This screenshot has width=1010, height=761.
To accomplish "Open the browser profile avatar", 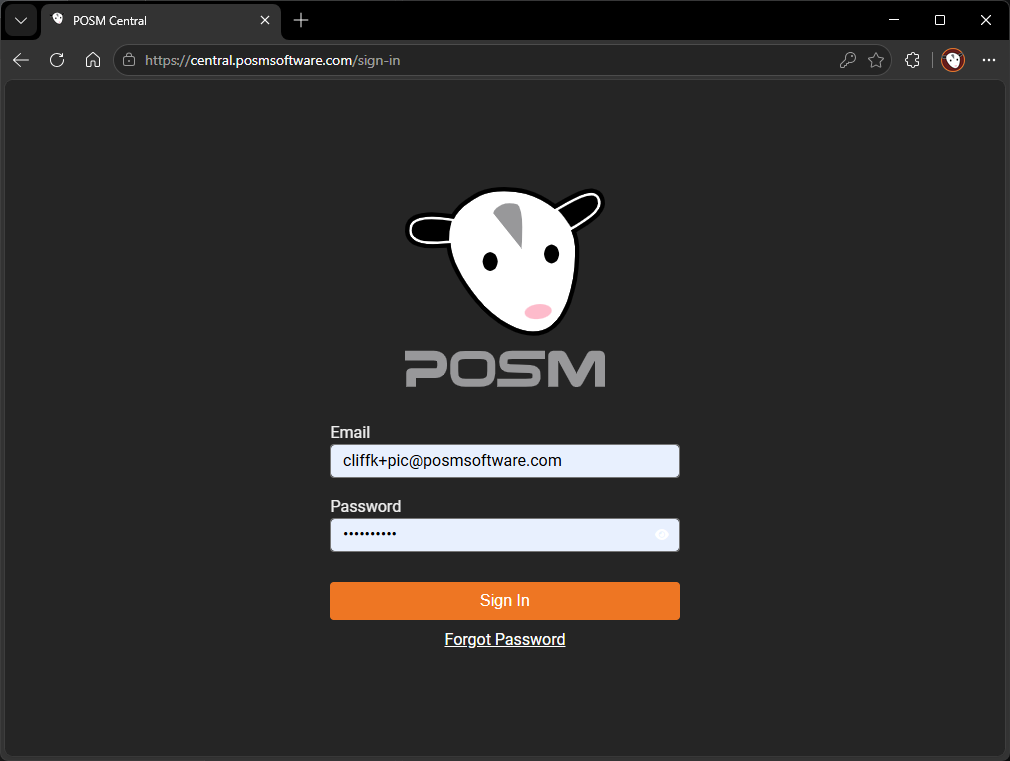I will [x=953, y=61].
